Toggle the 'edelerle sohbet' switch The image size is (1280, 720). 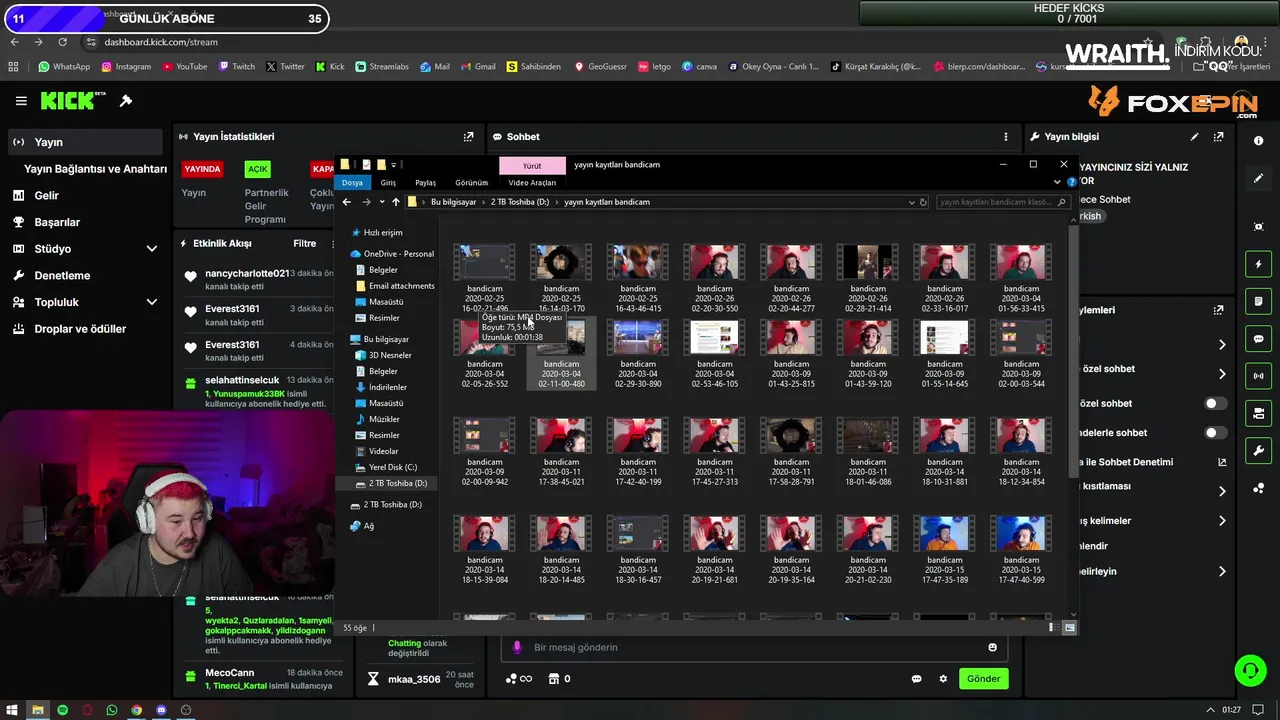1215,433
